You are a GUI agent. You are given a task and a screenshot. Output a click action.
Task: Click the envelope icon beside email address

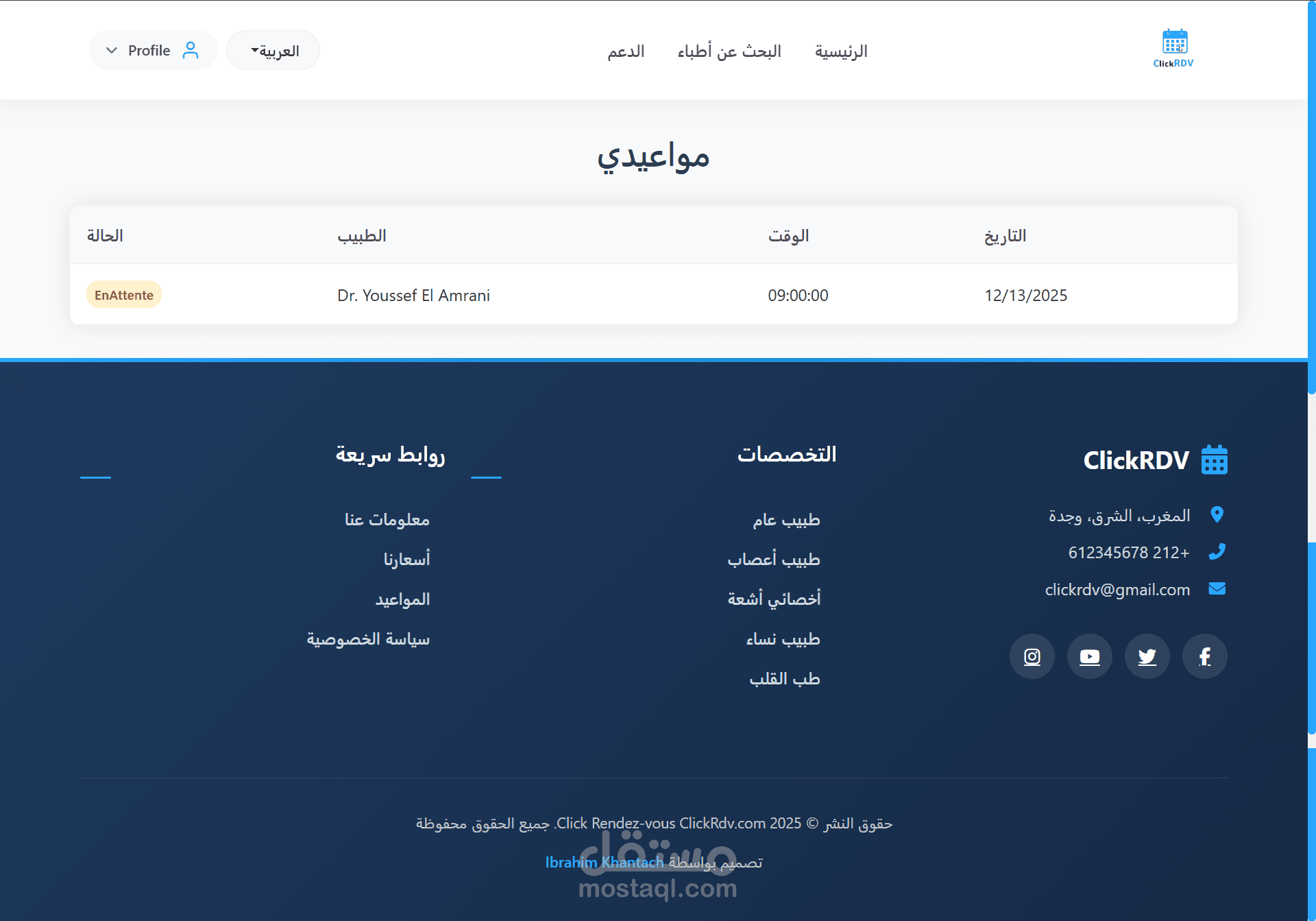coord(1217,589)
